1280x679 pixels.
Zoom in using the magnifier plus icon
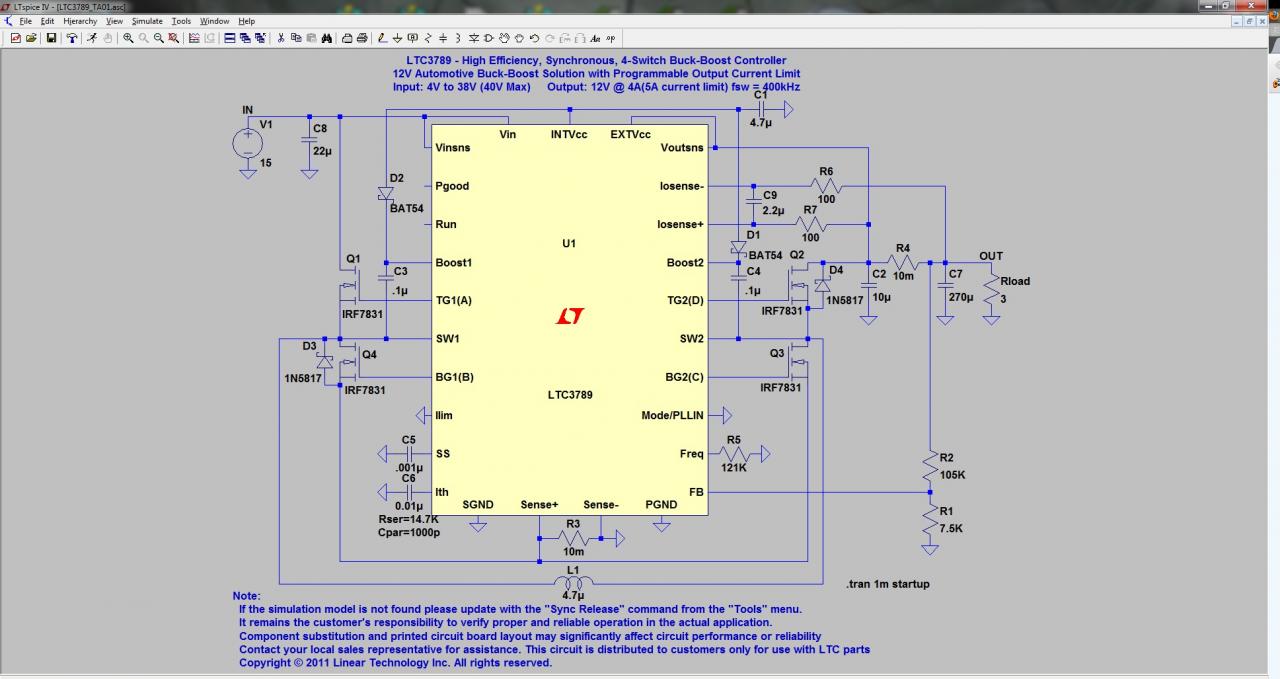coord(128,38)
